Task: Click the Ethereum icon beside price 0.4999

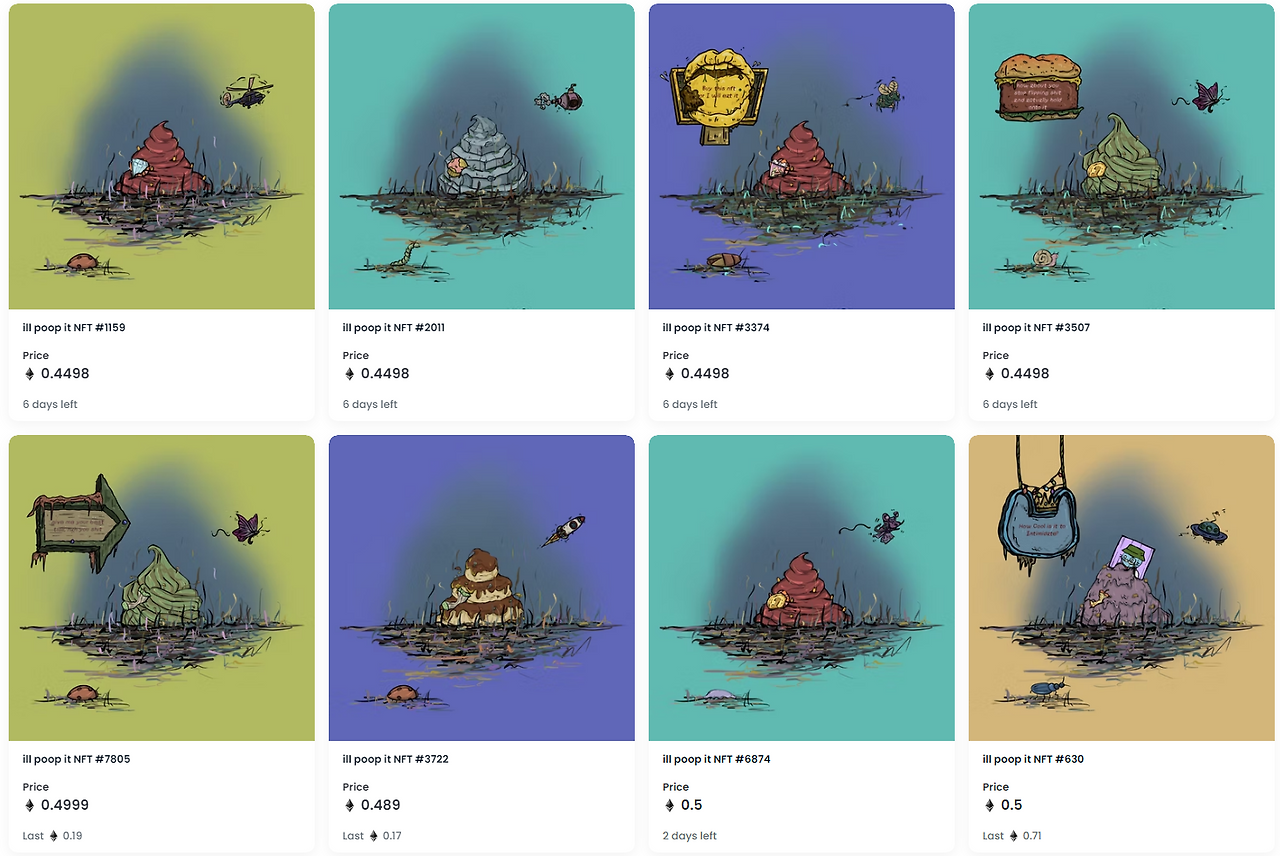Action: [29, 805]
